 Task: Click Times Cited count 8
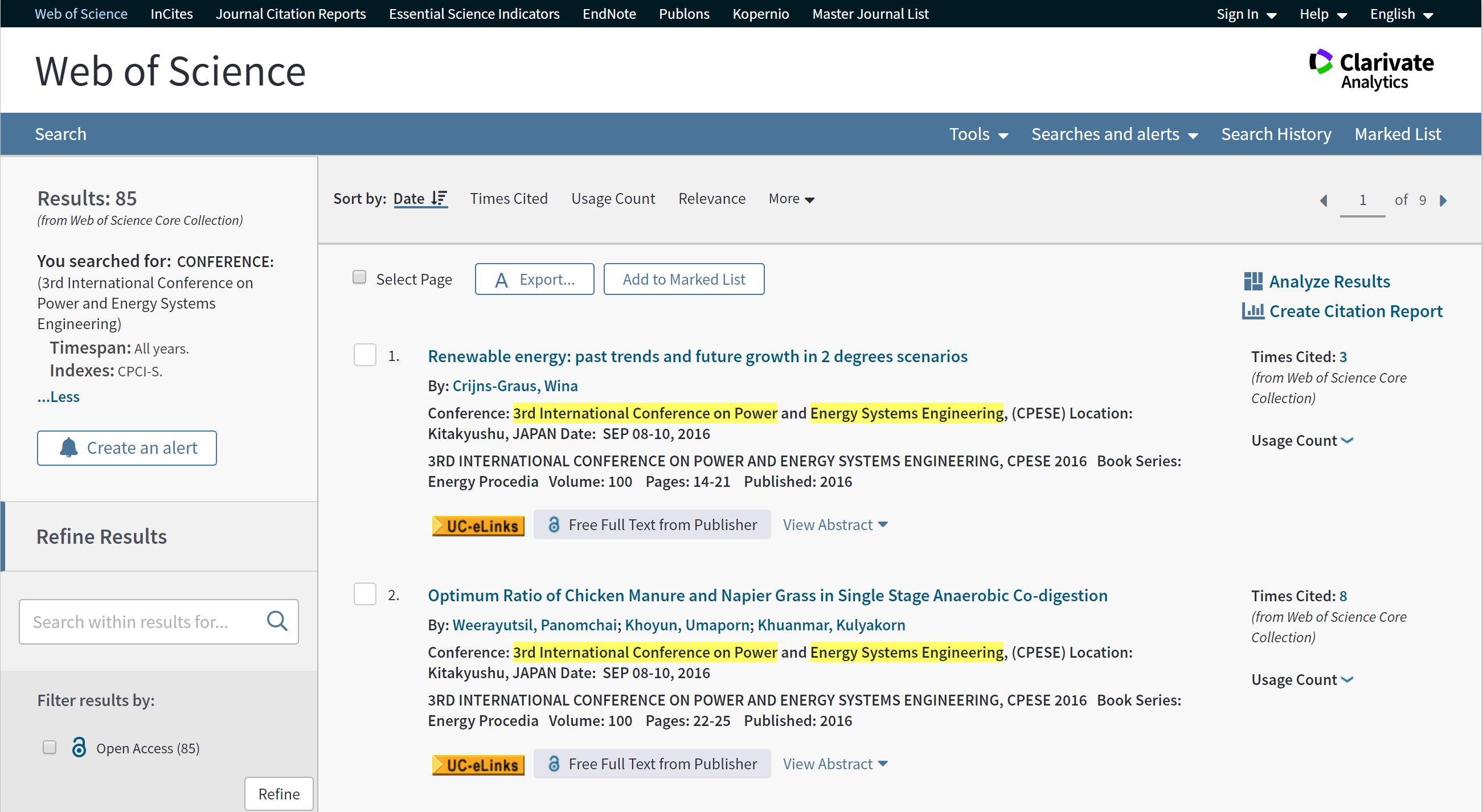[1342, 596]
